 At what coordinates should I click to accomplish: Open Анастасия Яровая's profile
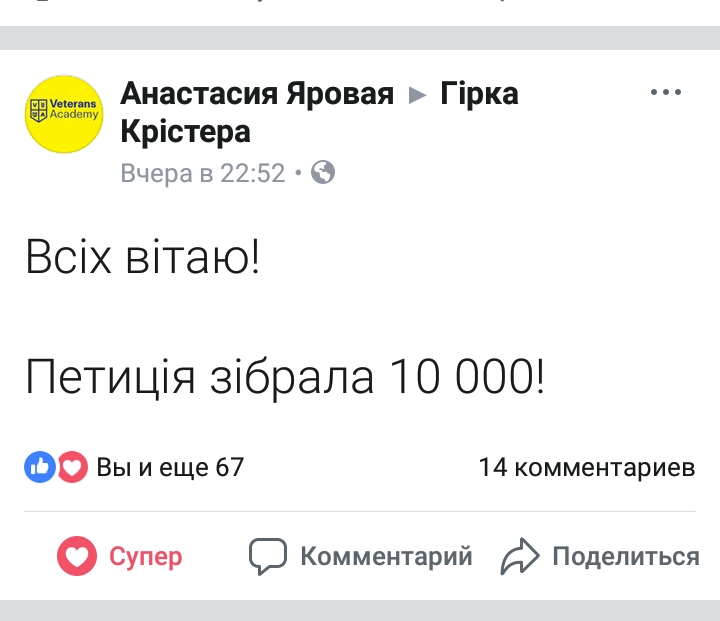click(257, 94)
